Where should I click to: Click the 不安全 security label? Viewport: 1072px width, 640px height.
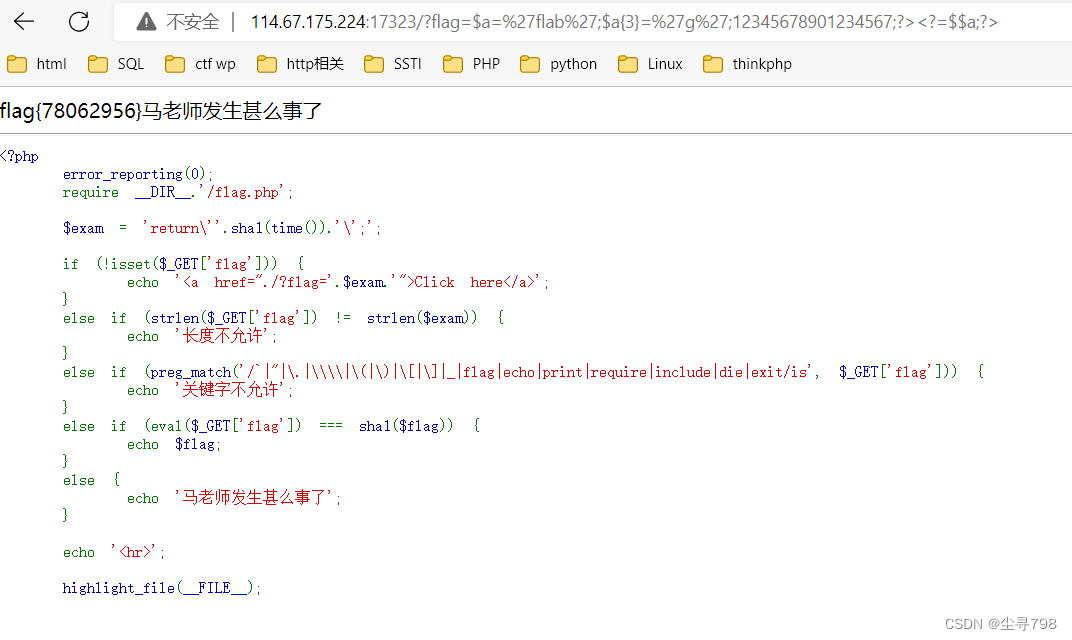coord(193,22)
